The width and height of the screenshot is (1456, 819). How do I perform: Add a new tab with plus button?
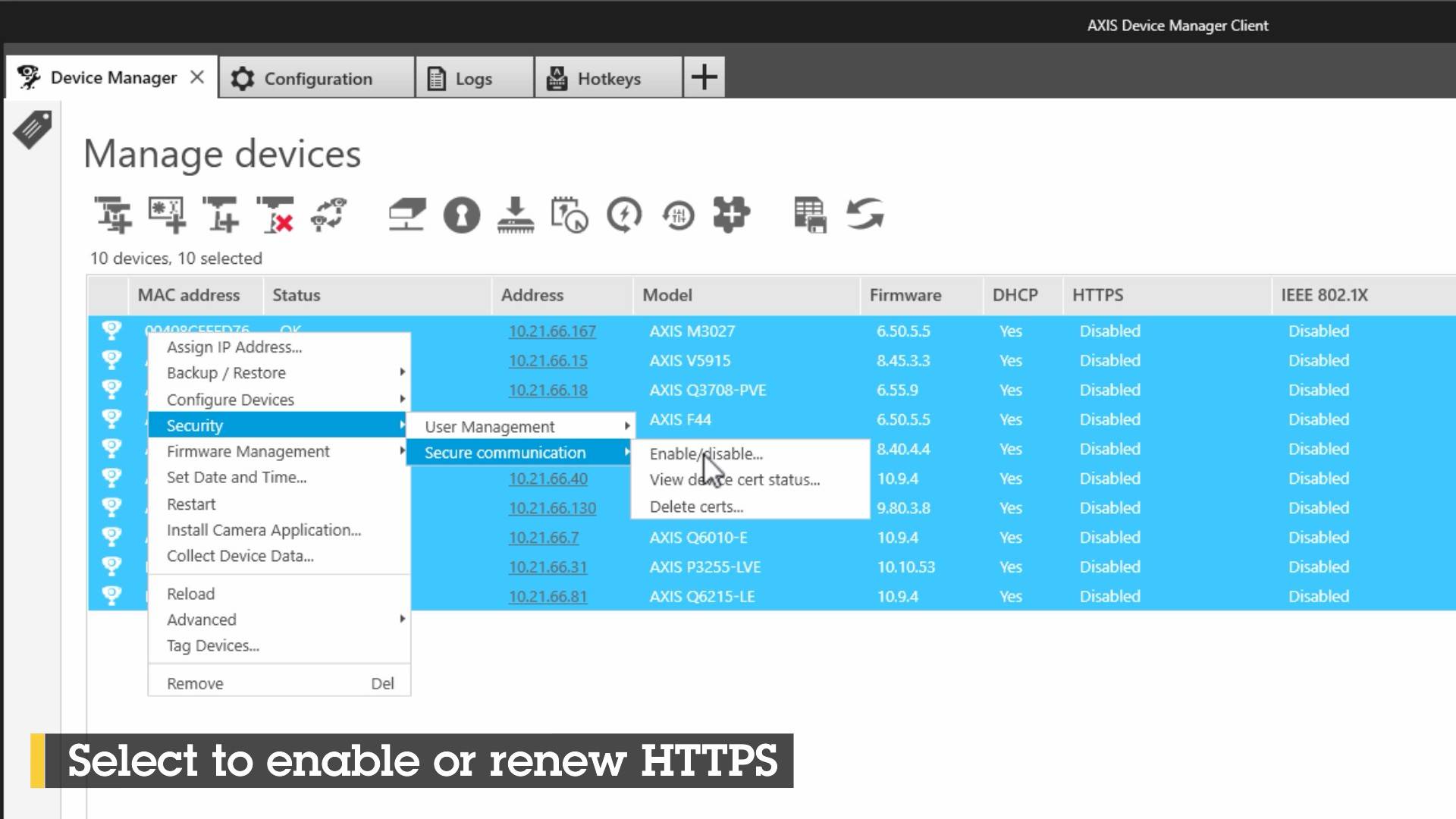(704, 77)
